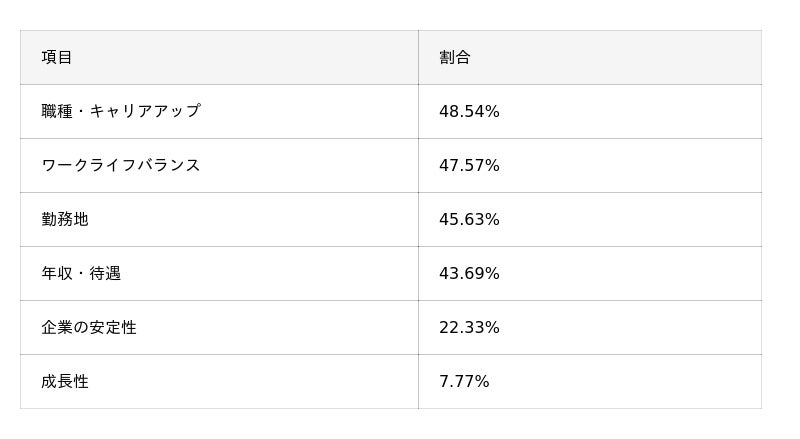Select the ワークライフバランス cell
The height and width of the screenshot is (439, 800).
pyautogui.click(x=121, y=165)
